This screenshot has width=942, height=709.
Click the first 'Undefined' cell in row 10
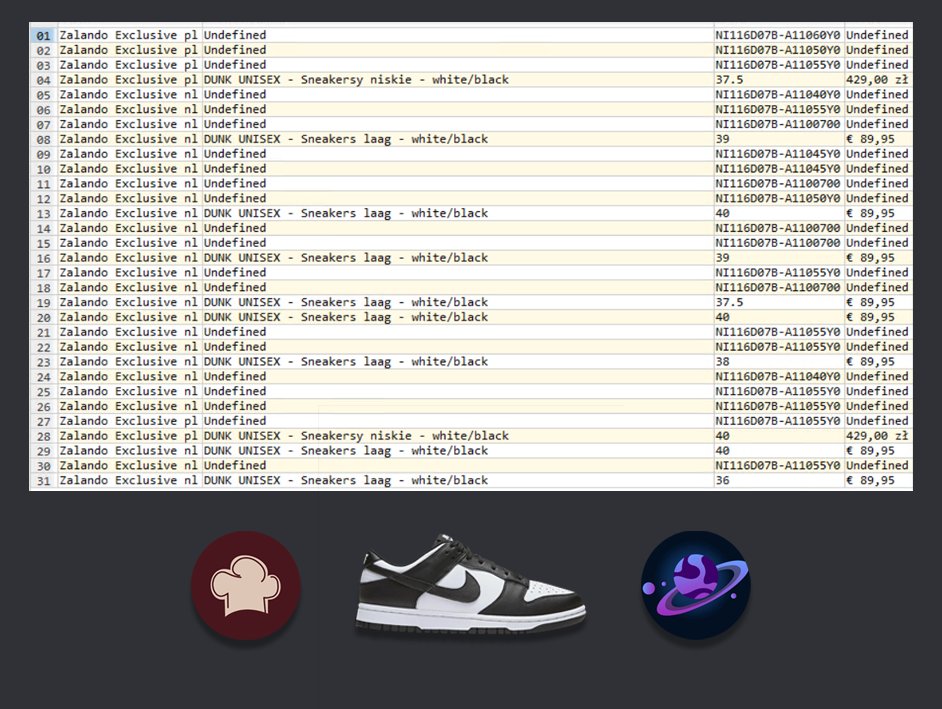[235, 169]
